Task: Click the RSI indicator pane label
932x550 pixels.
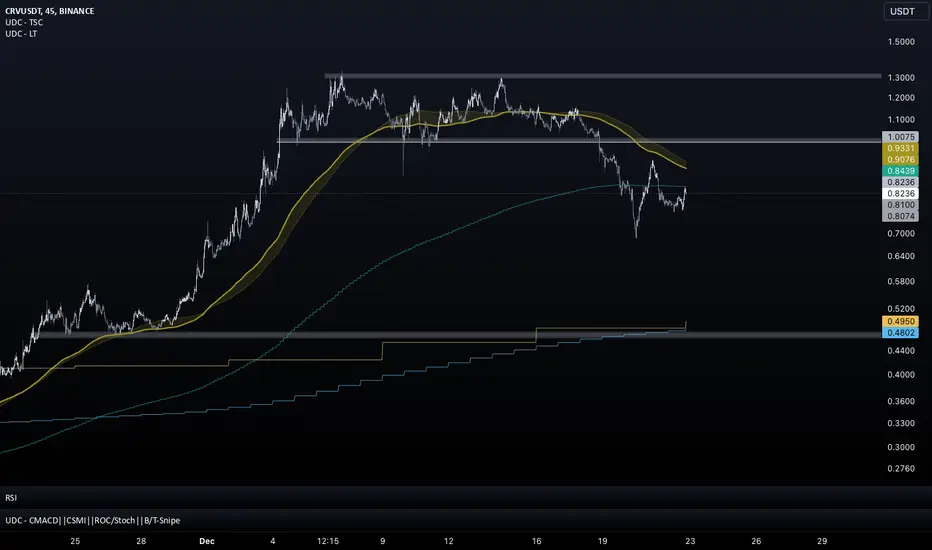Action: point(11,498)
